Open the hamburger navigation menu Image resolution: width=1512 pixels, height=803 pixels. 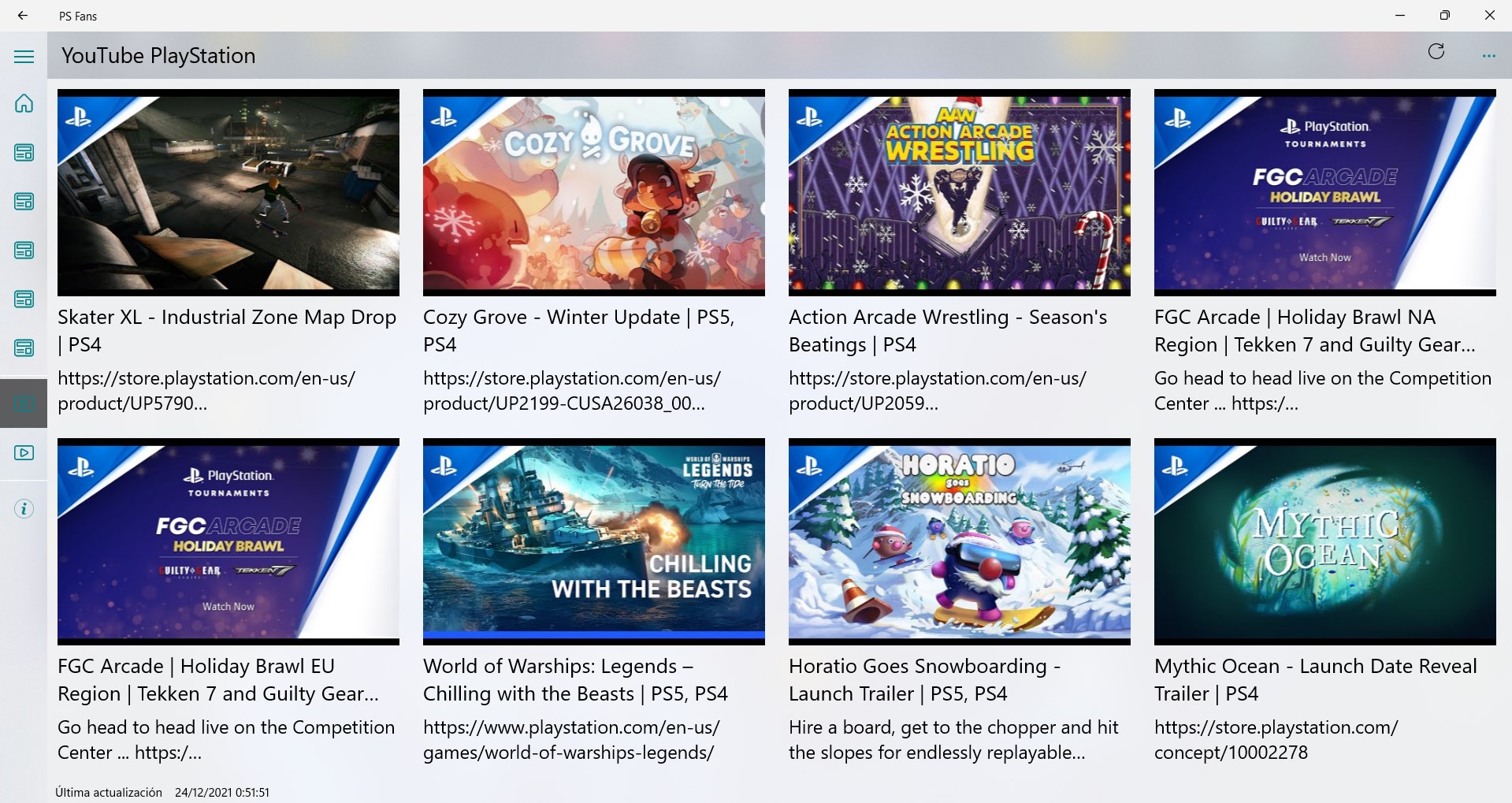click(24, 56)
